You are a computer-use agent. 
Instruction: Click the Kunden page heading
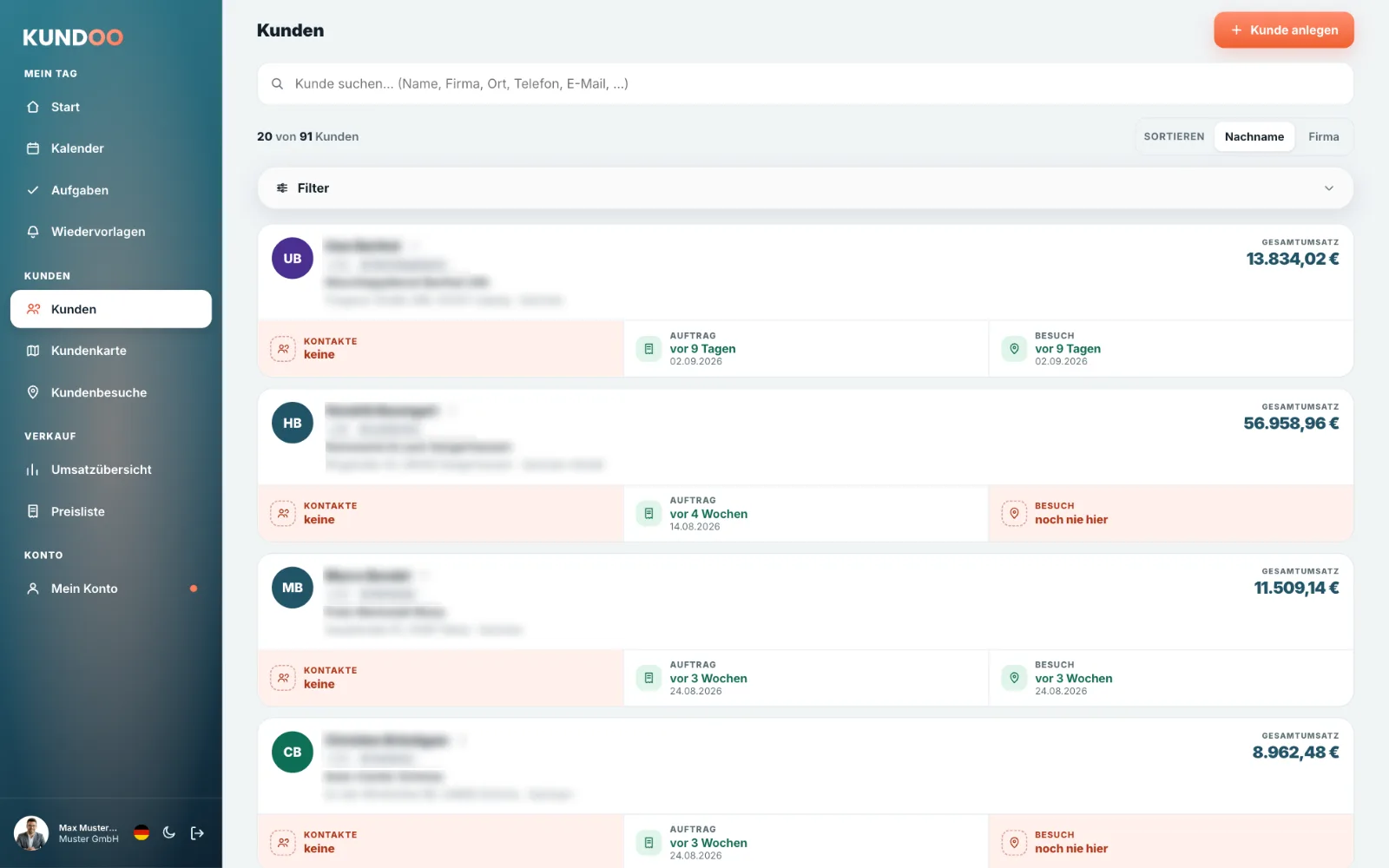[290, 30]
